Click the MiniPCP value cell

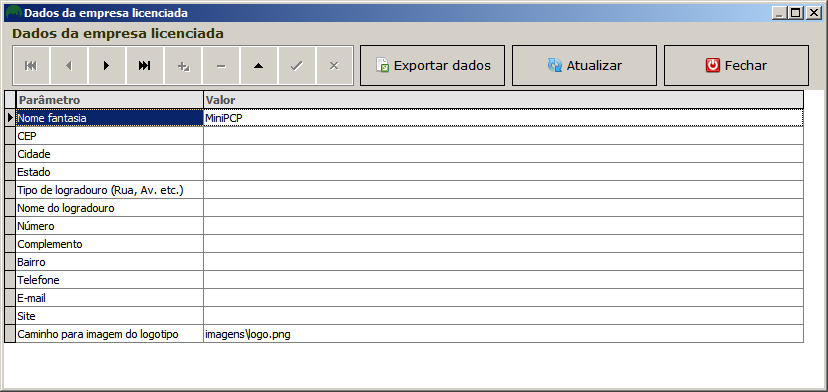tap(504, 118)
